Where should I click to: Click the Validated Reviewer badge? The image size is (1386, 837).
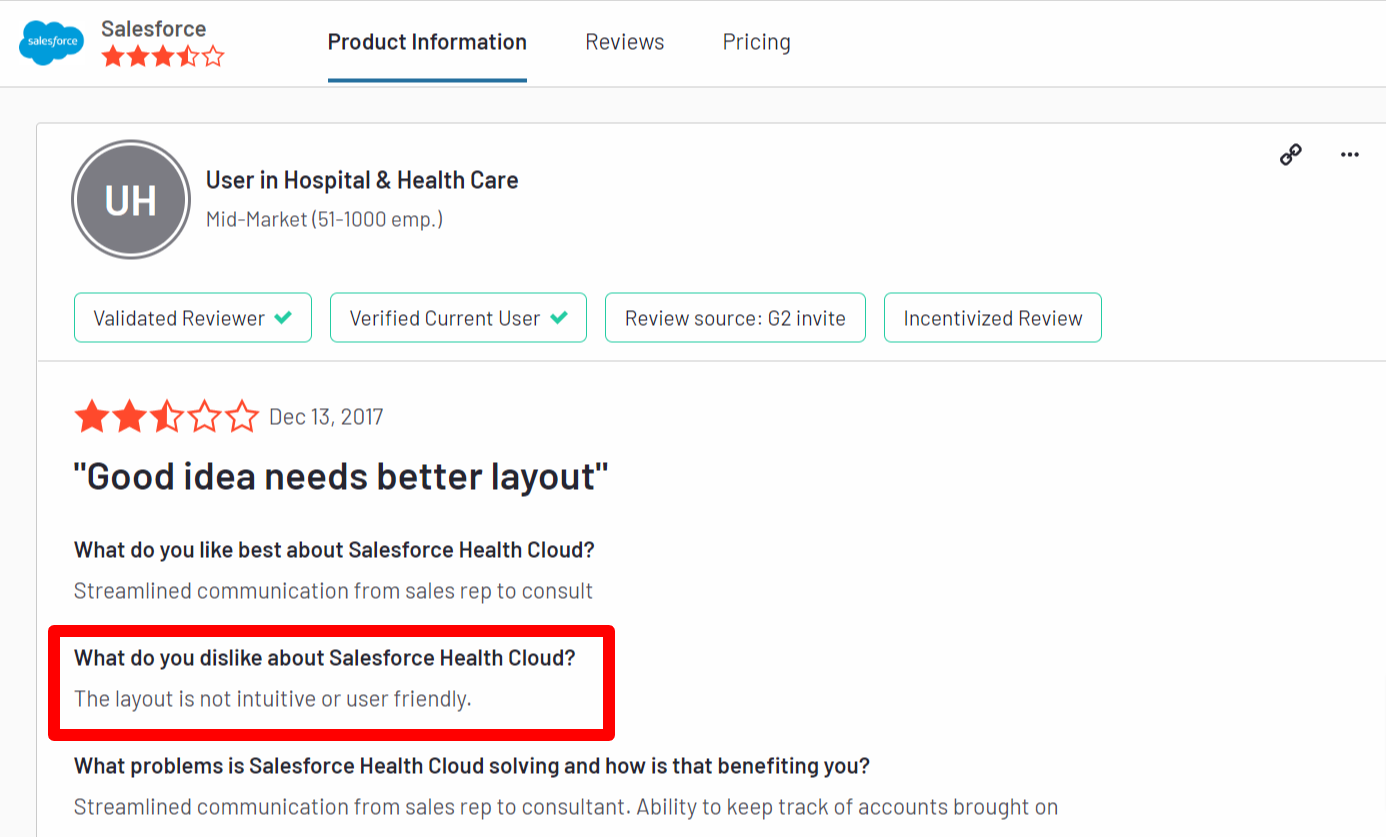pos(193,318)
